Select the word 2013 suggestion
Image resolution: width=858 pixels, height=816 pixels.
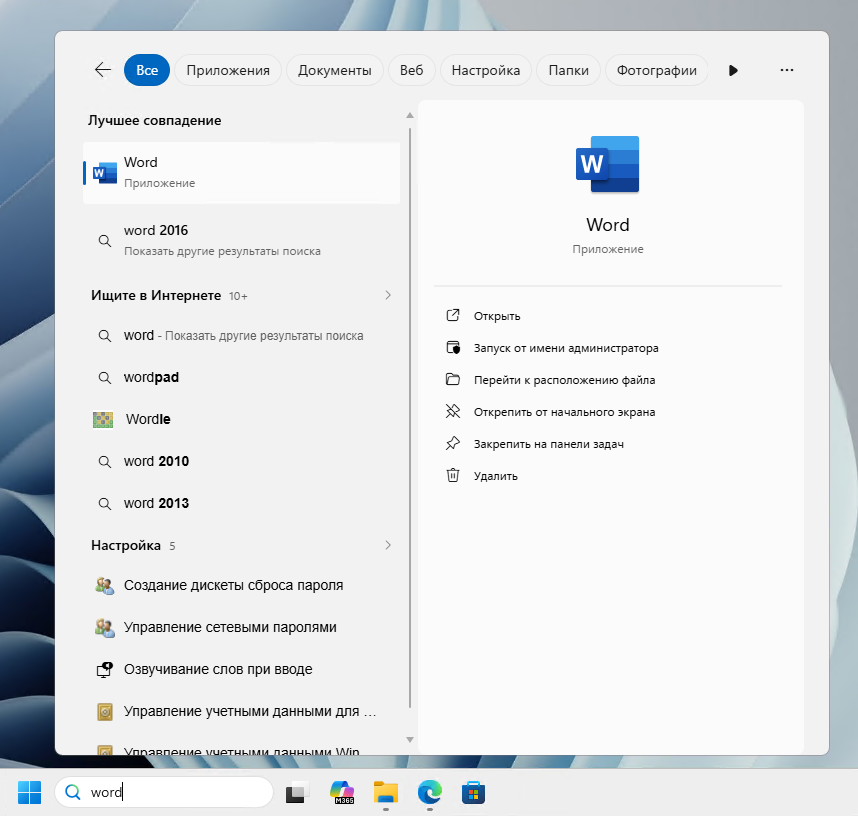241,504
